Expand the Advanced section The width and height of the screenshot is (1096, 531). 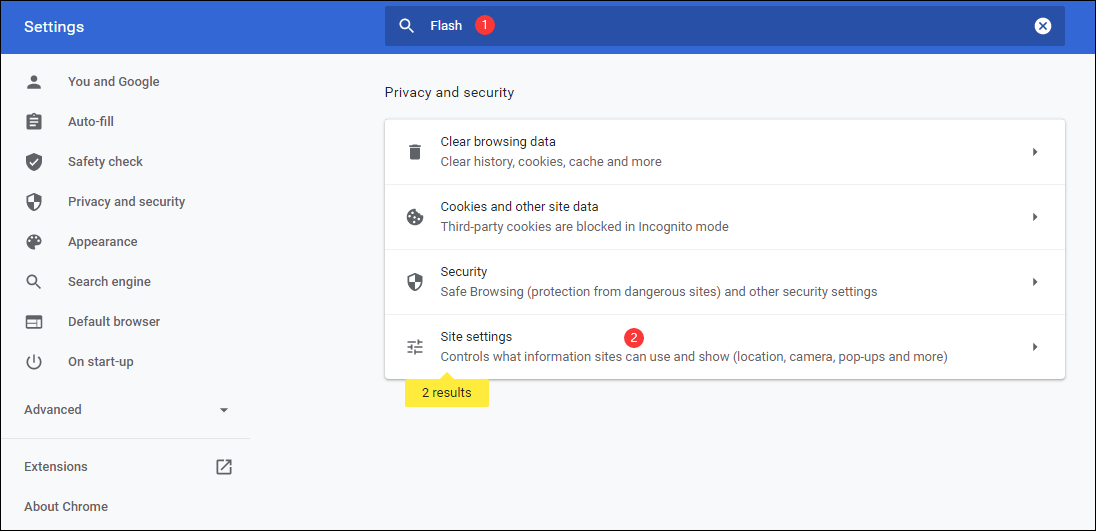pos(224,410)
